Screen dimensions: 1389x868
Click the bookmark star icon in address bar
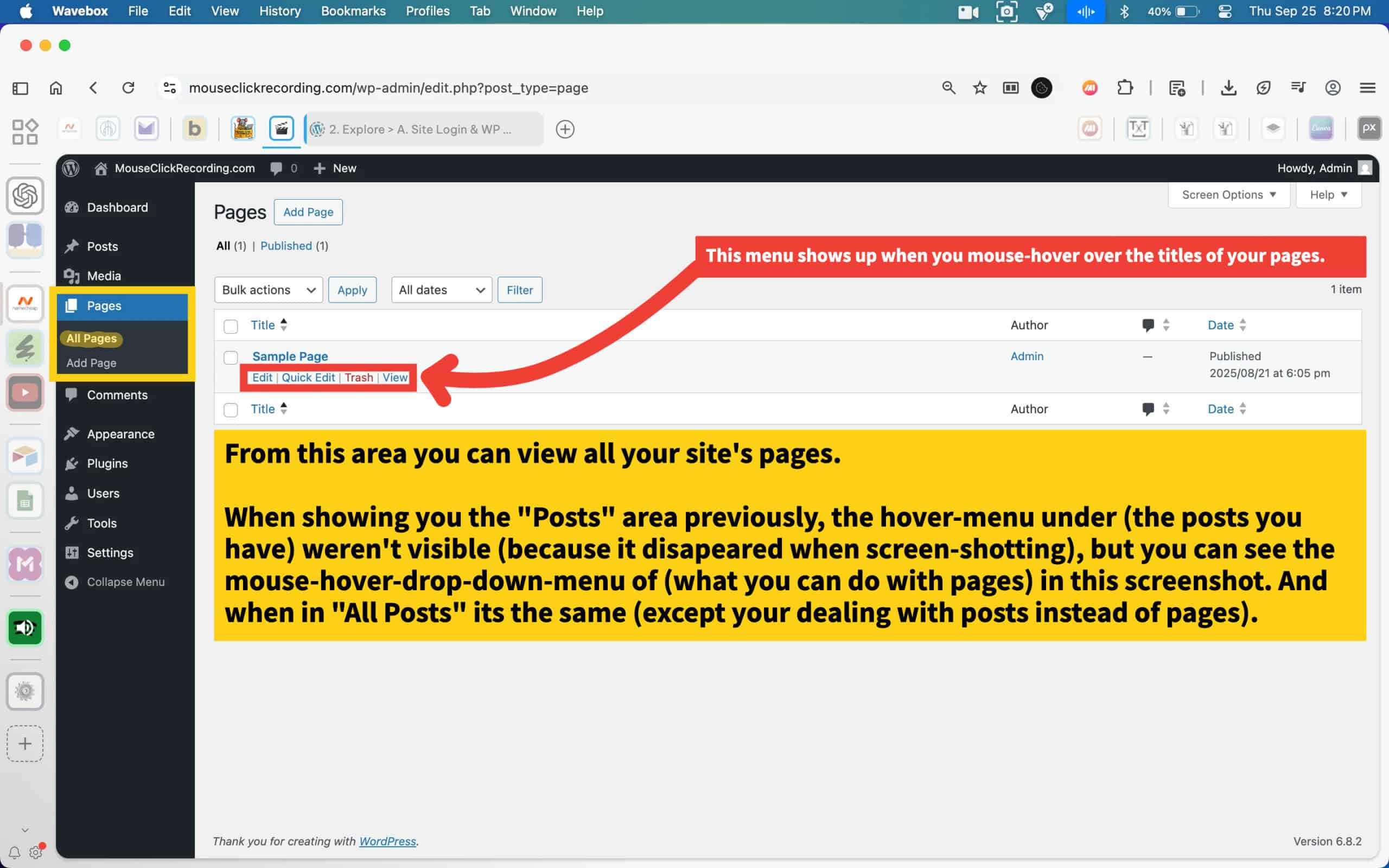tap(980, 88)
